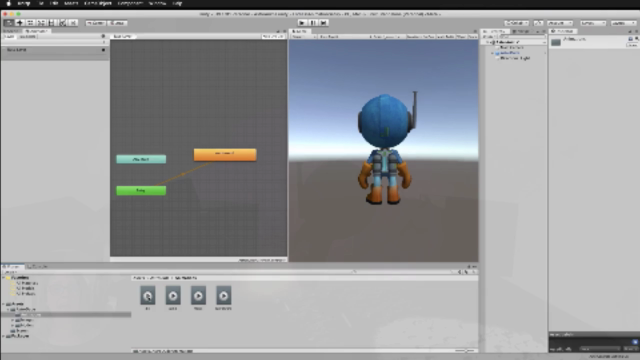Switch to the Console tab
The width and height of the screenshot is (640, 360).
[37, 267]
